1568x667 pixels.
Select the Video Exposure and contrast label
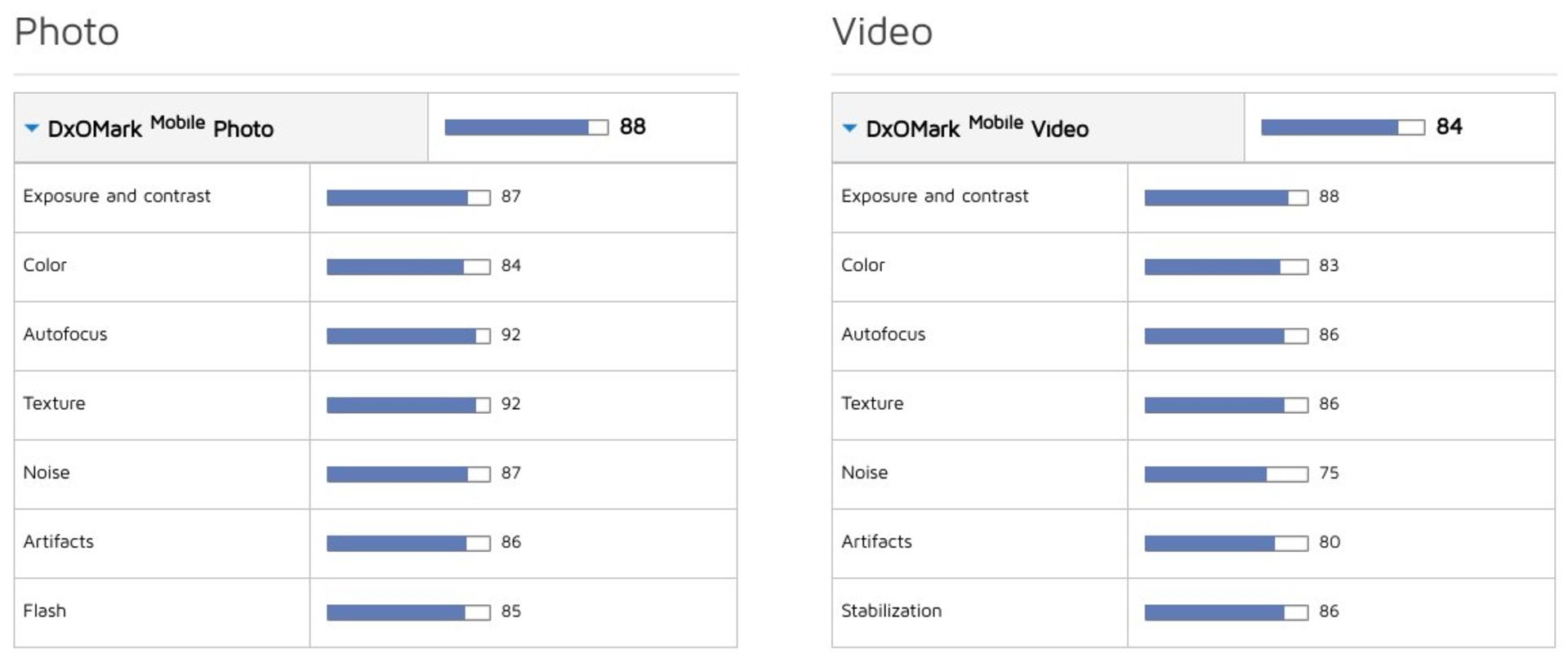point(934,196)
